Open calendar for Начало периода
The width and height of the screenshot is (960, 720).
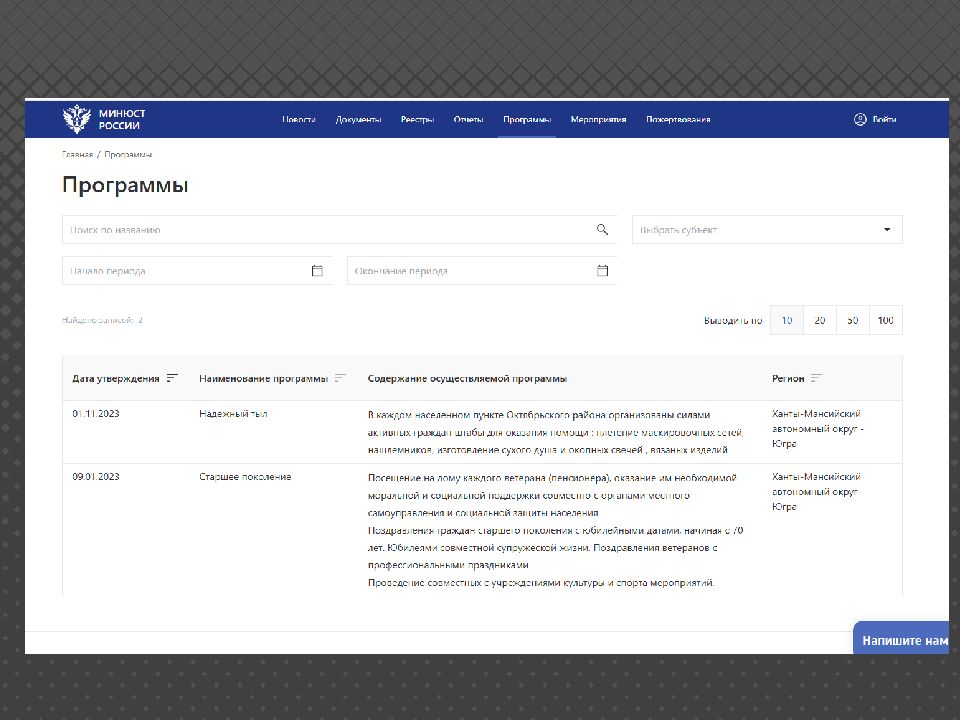(x=317, y=271)
